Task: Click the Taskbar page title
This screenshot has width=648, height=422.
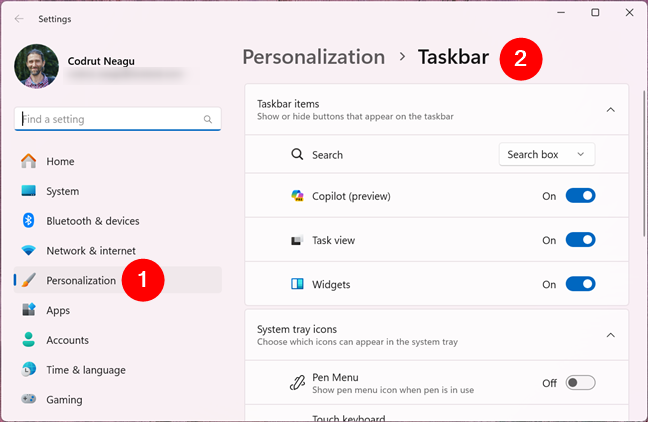Action: click(x=453, y=57)
